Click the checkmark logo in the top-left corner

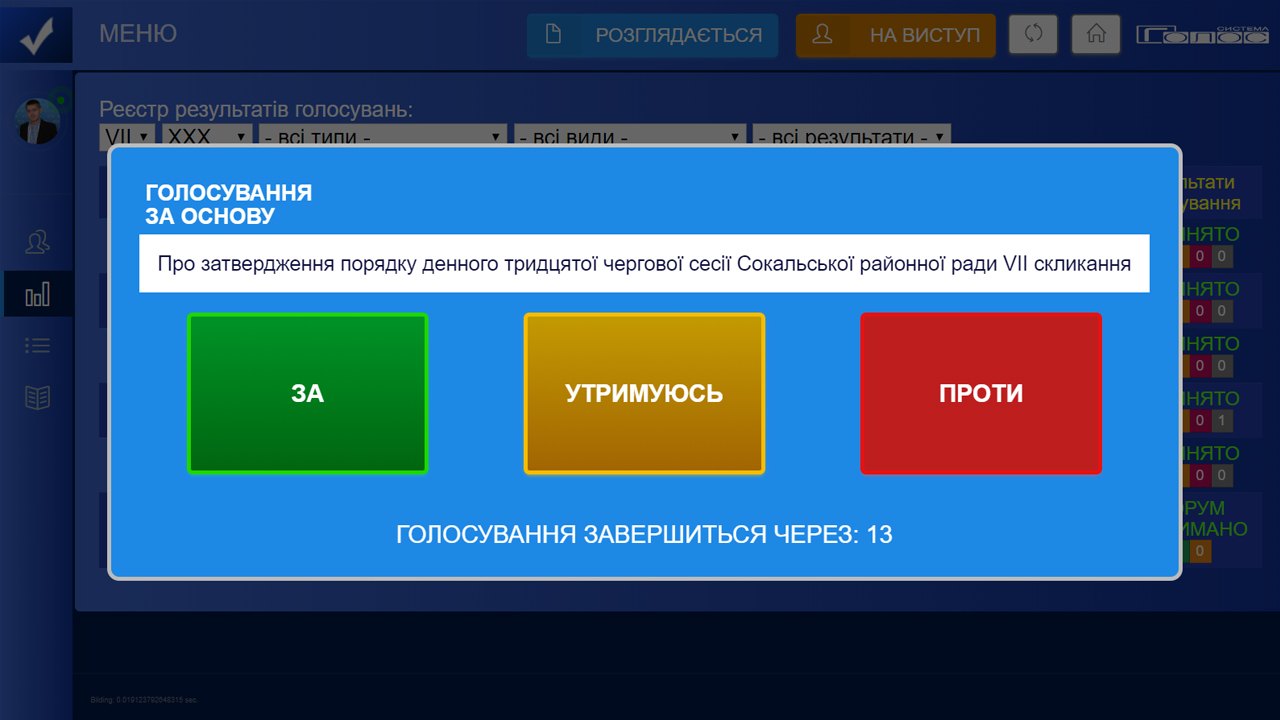[36, 34]
